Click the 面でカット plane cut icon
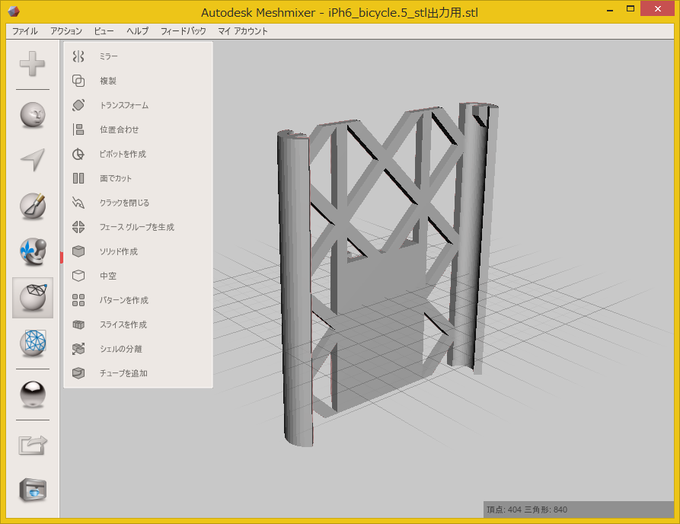This screenshot has height=524, width=680. point(78,178)
